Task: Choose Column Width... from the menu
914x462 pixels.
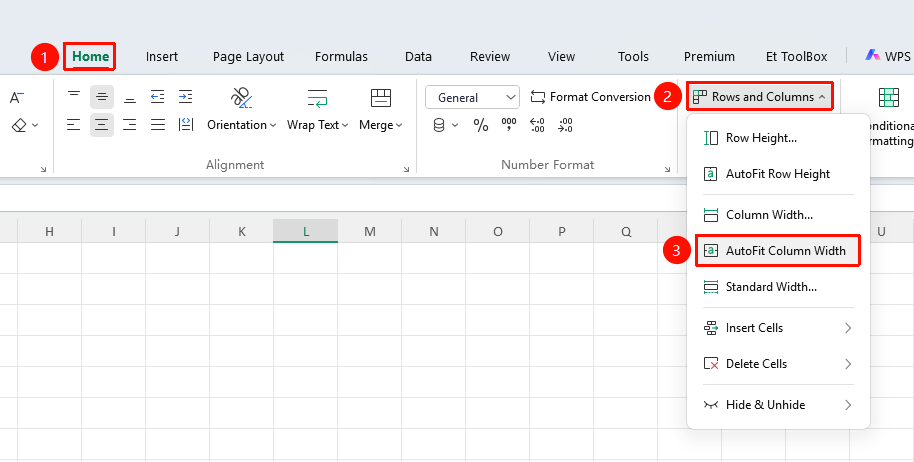Action: tap(778, 215)
